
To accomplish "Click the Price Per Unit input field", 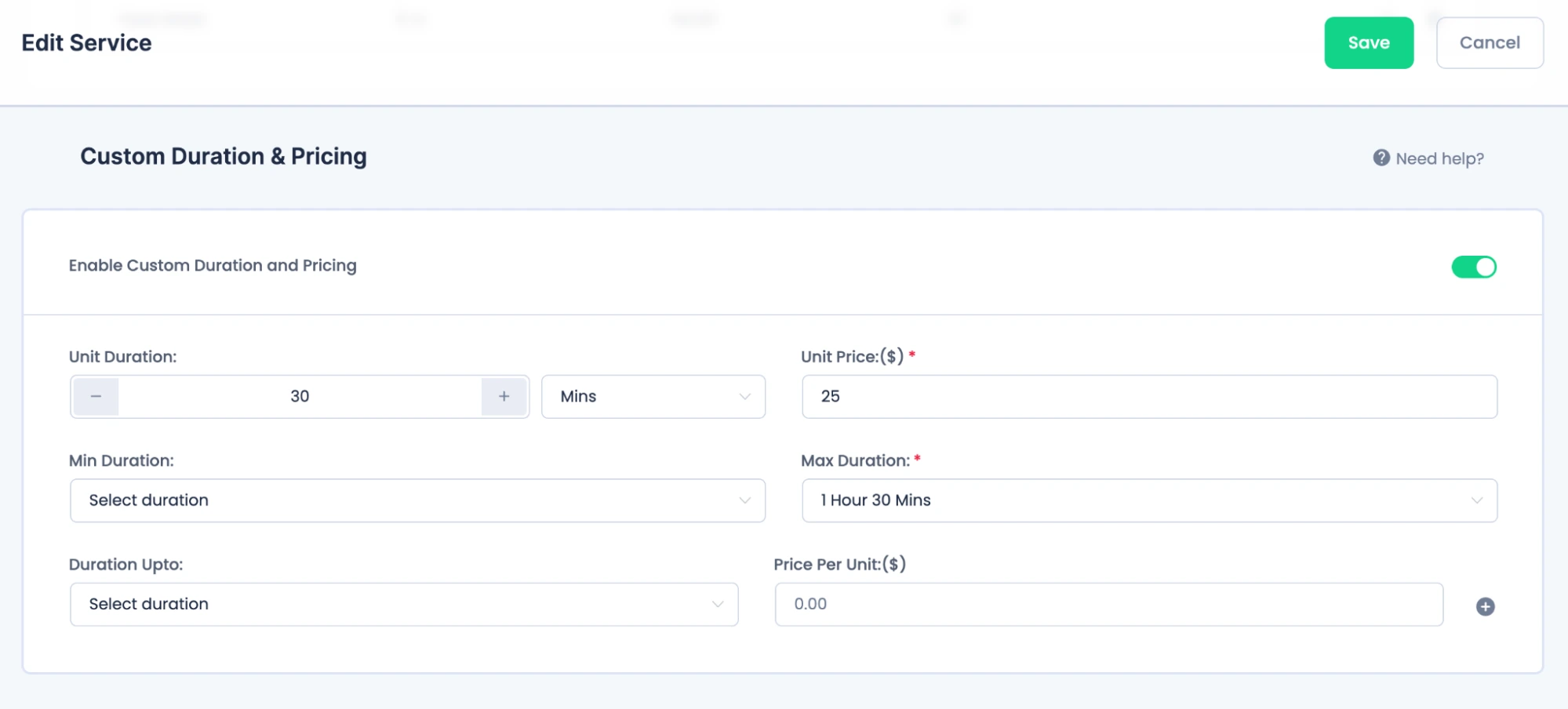I will tap(1108, 604).
